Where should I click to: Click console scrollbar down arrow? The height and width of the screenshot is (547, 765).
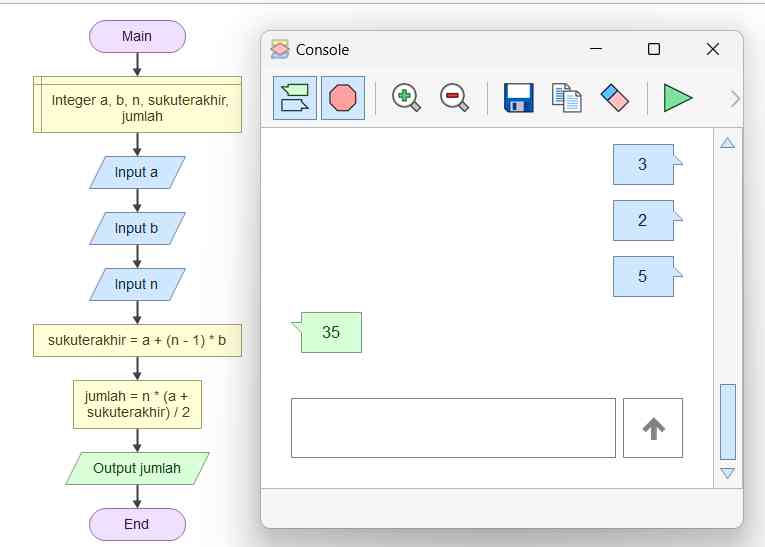point(727,473)
